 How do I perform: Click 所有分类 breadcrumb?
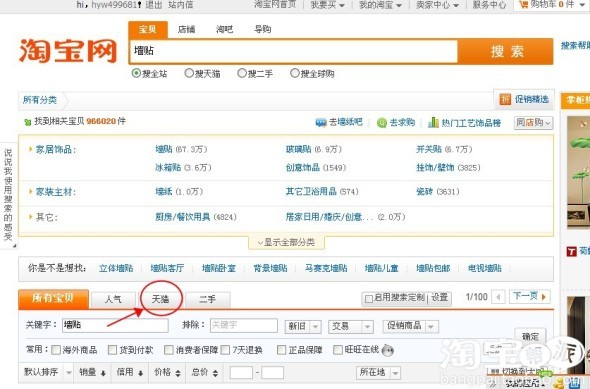[x=40, y=100]
